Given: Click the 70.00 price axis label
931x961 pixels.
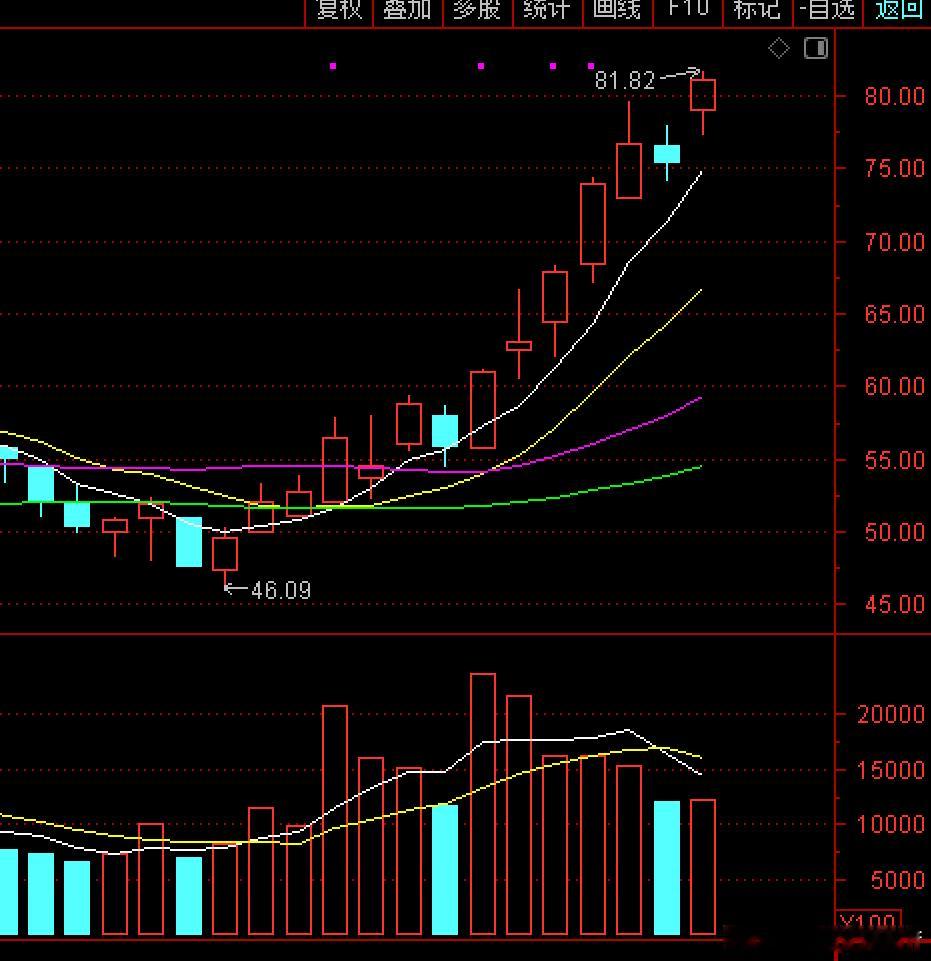Looking at the screenshot, I should click(894, 242).
